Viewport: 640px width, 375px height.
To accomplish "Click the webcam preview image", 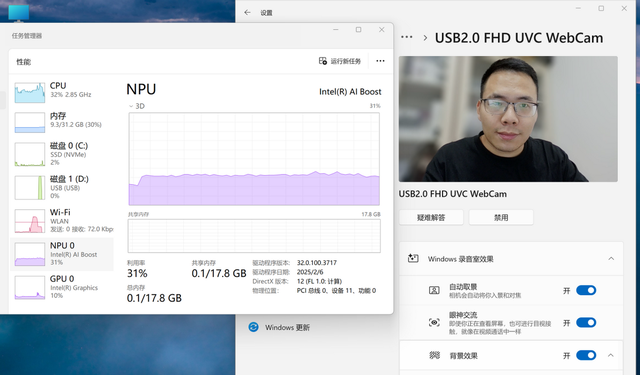I will click(508, 119).
